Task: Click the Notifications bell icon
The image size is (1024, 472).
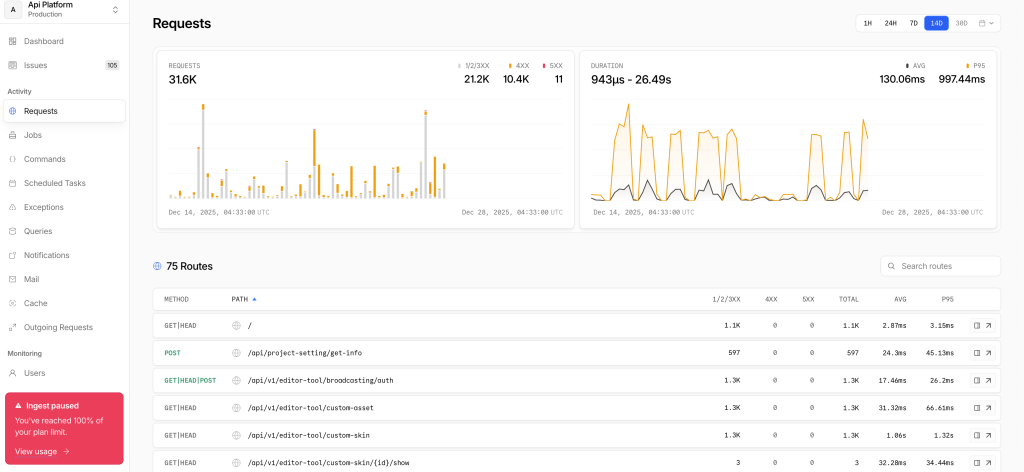Action: point(13,255)
